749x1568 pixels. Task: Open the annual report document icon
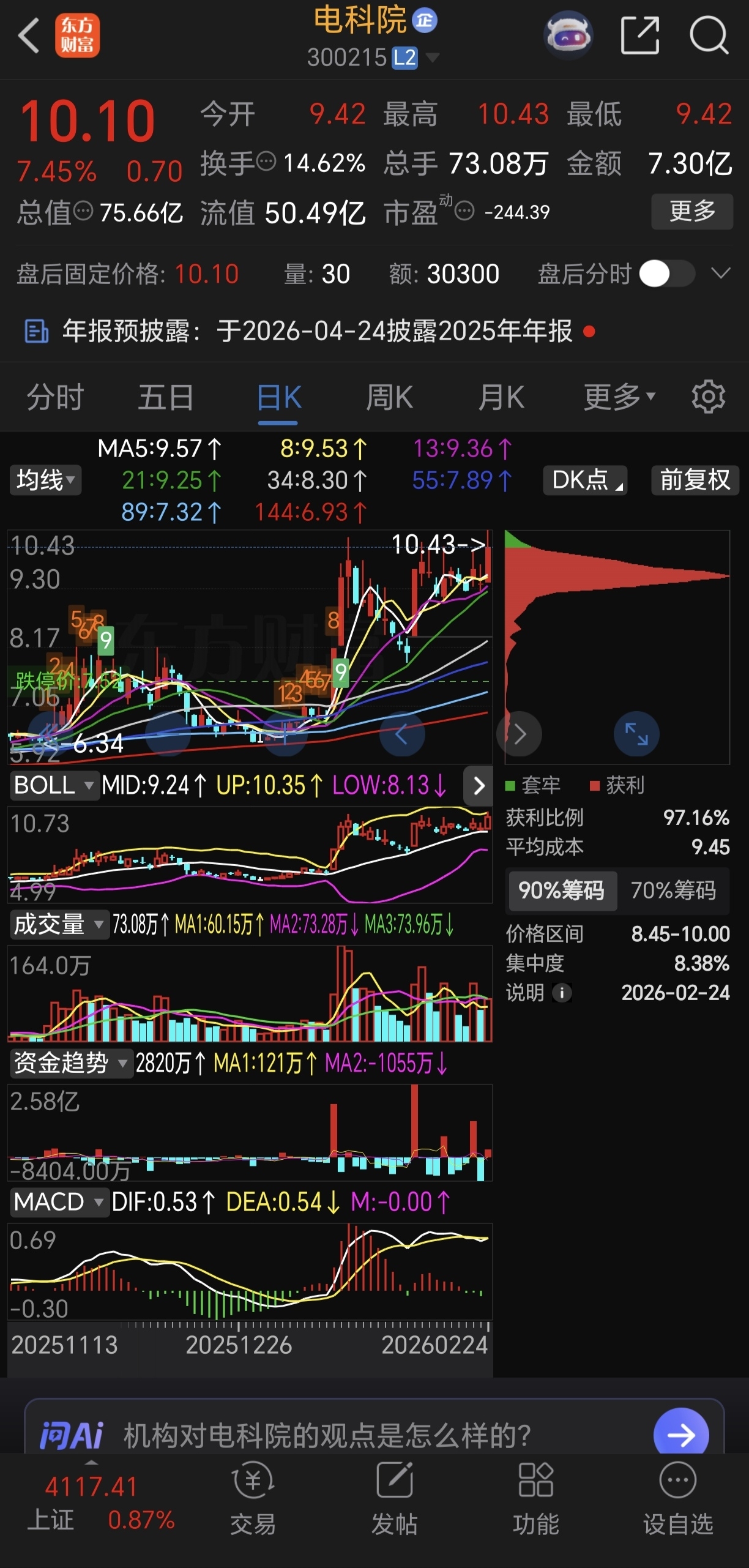click(x=36, y=331)
